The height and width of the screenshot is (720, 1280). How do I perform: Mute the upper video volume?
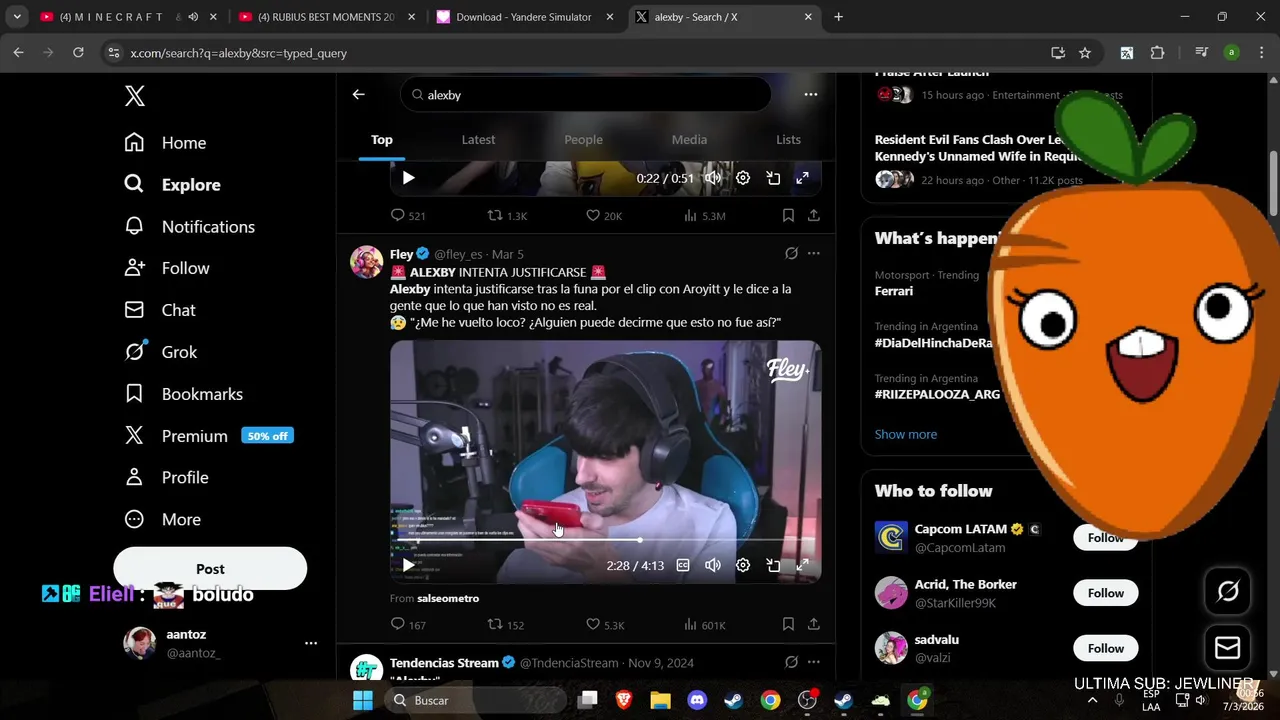click(x=713, y=178)
